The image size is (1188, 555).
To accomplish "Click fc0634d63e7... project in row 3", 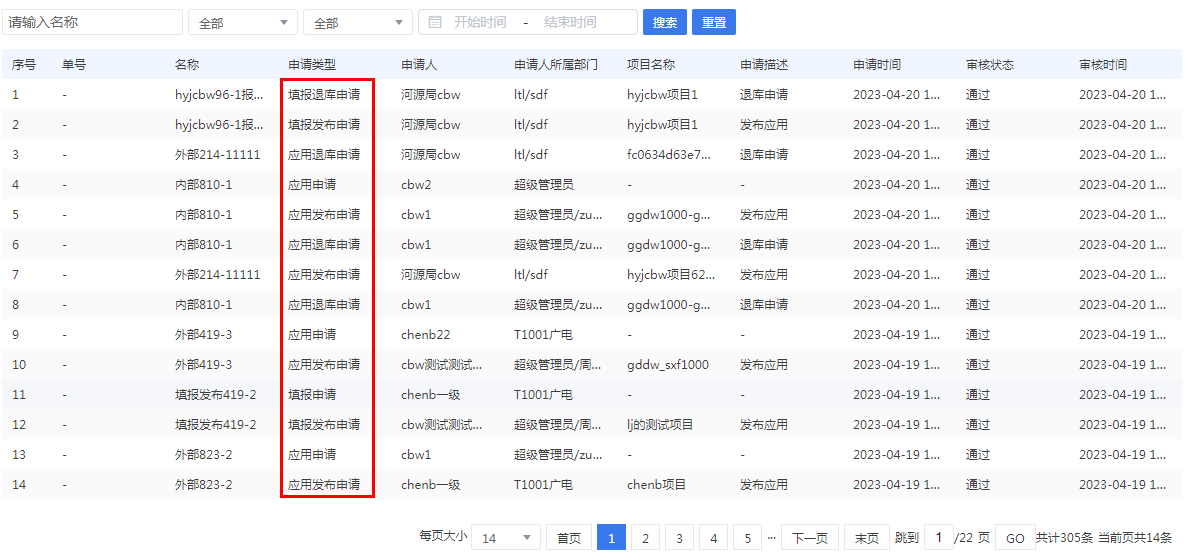I will [670, 154].
